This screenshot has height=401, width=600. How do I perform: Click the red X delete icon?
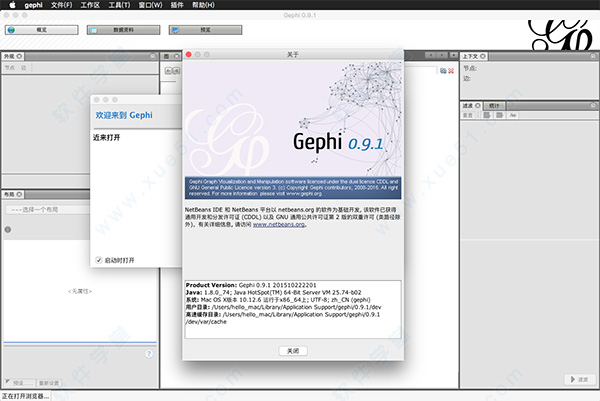(451, 71)
